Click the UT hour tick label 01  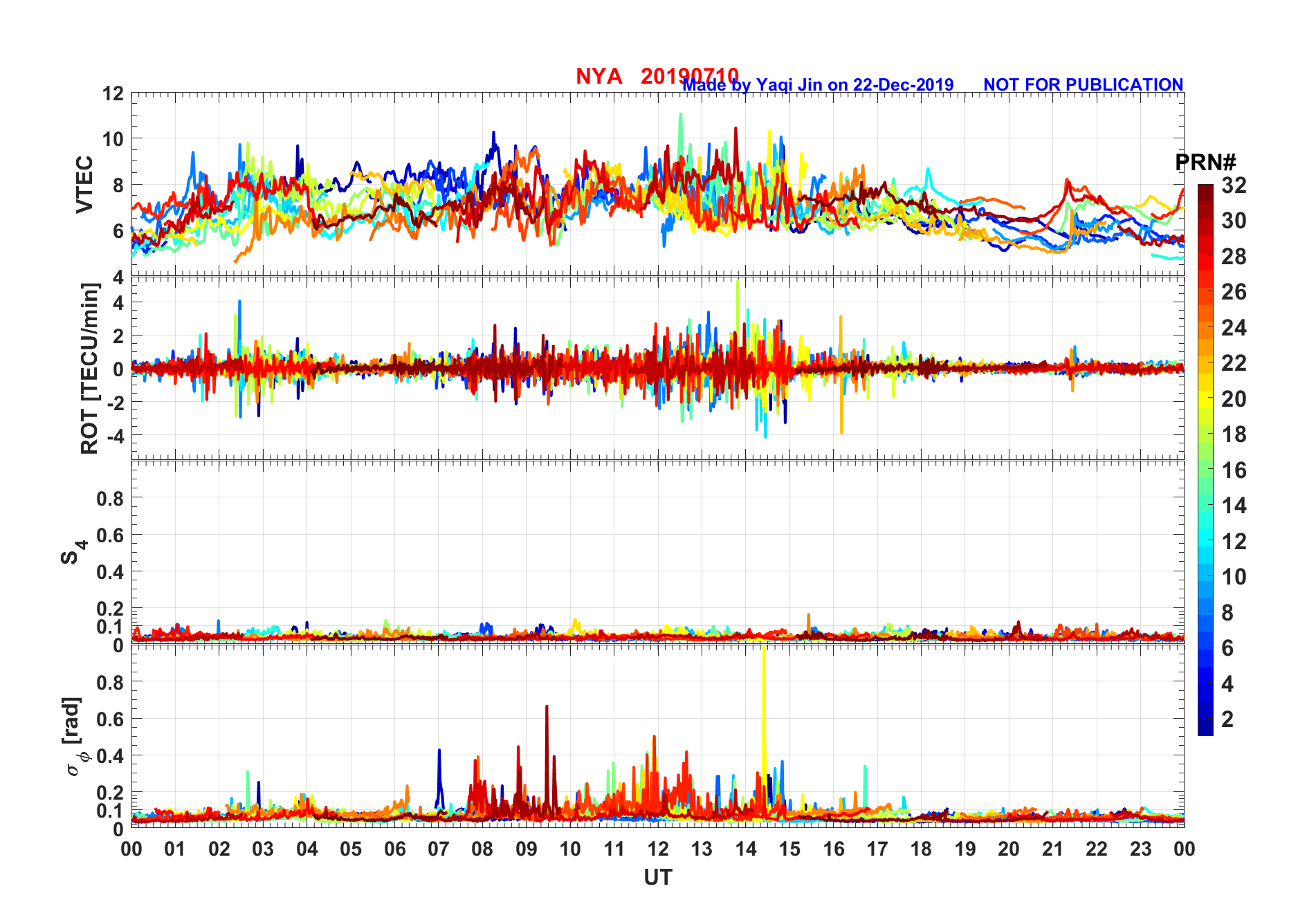click(175, 849)
